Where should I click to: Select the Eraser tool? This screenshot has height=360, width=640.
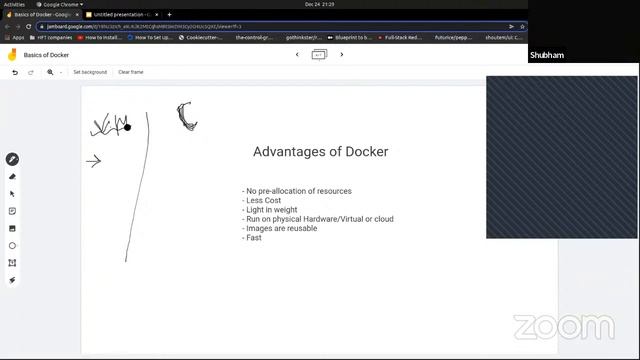[x=12, y=177]
